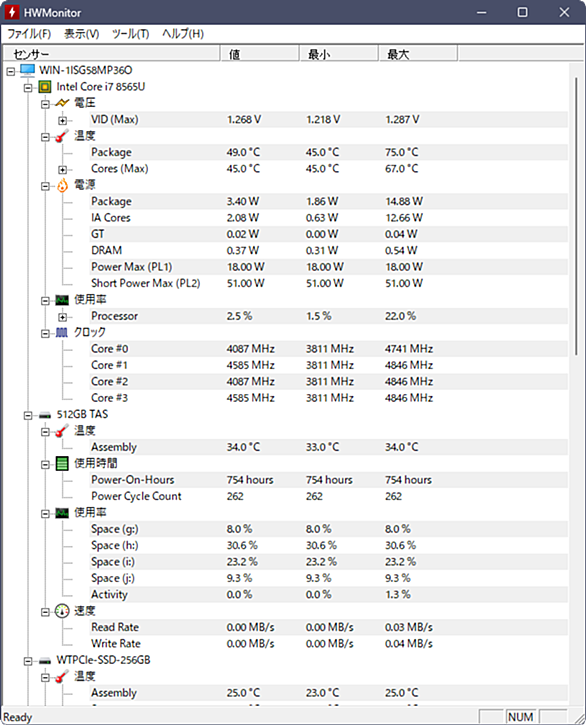Open the ファイル(F) menu

pos(29,34)
